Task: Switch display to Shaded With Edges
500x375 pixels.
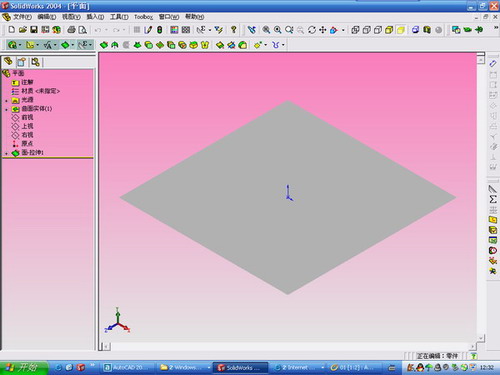Action: [389, 30]
